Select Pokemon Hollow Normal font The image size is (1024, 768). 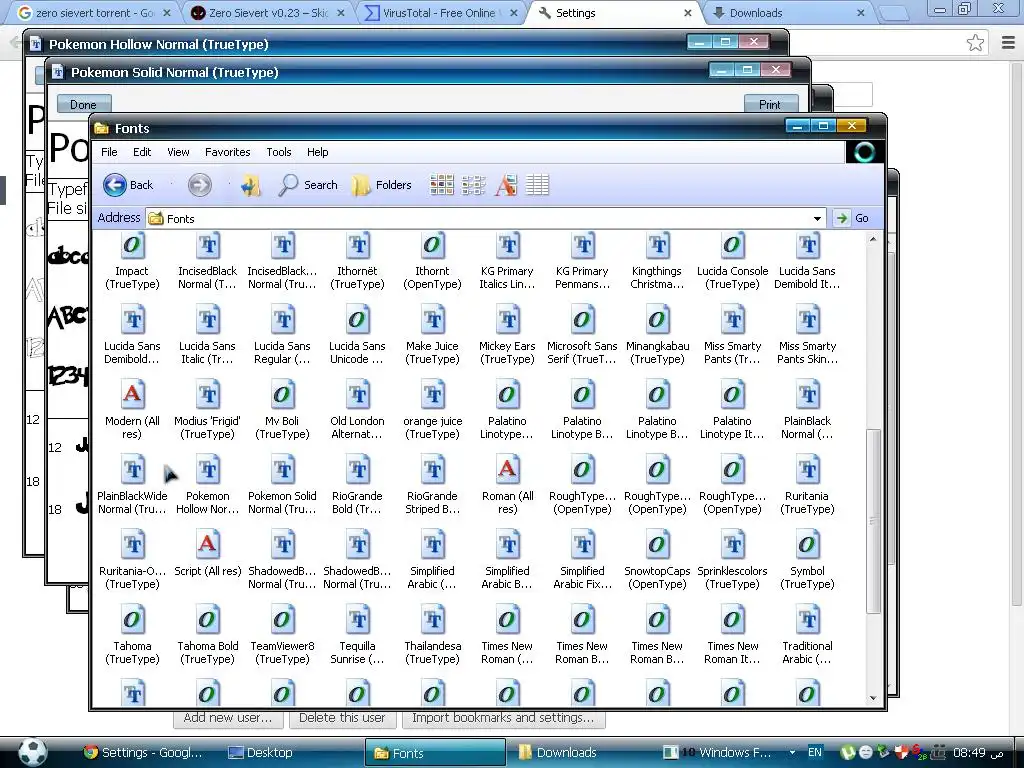point(208,486)
